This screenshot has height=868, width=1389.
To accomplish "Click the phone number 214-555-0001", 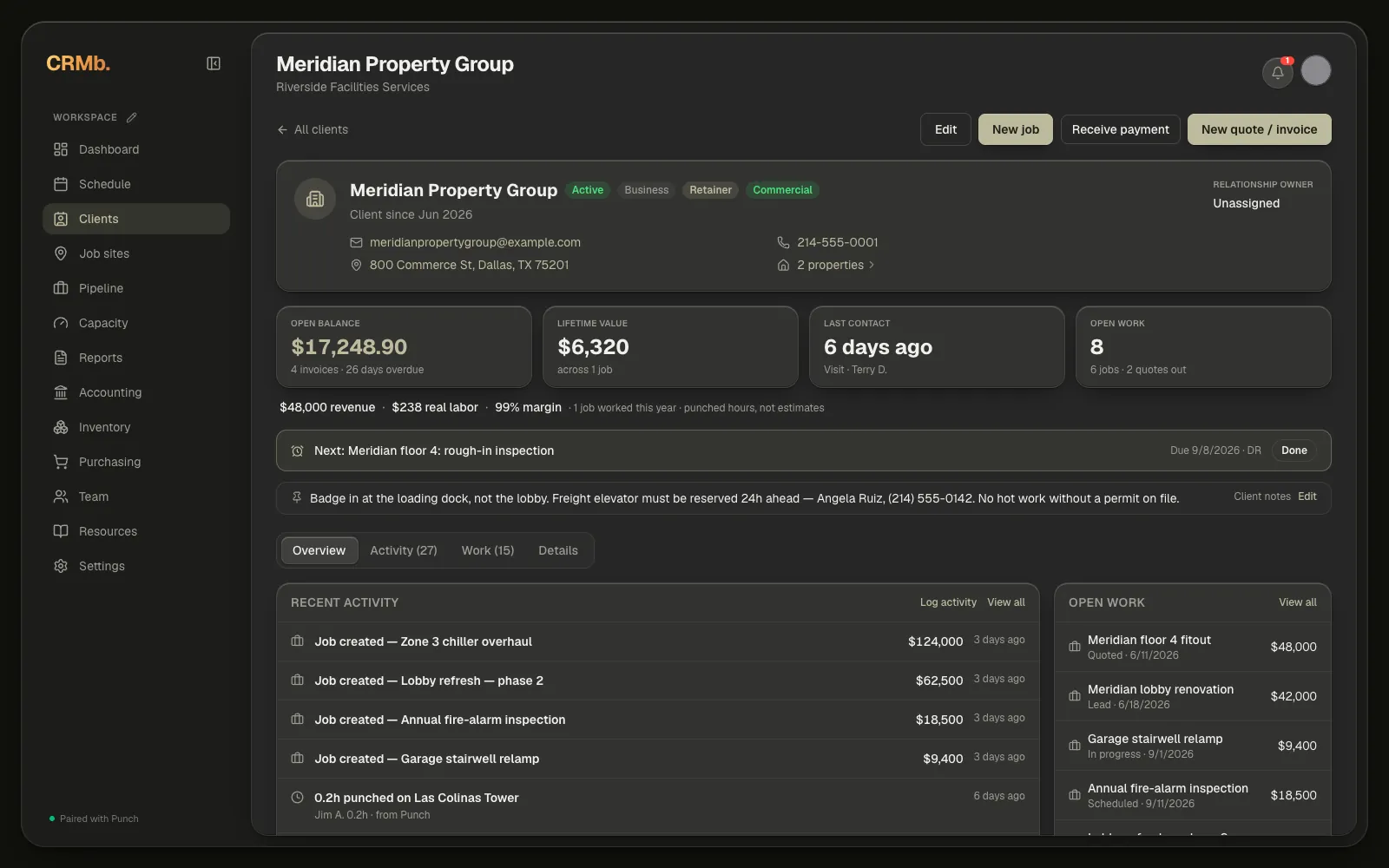I will point(838,242).
